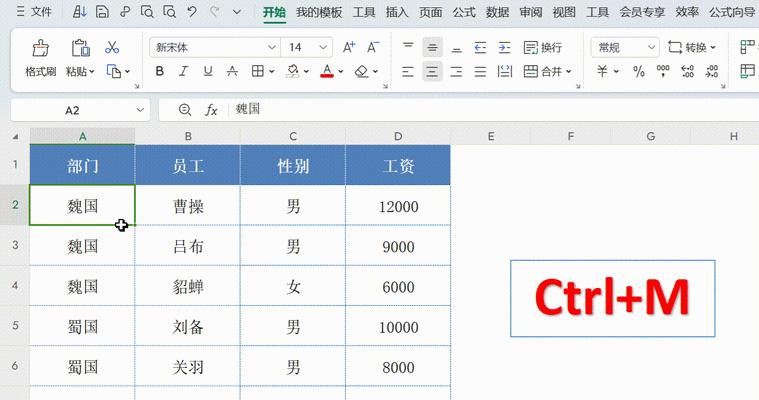The image size is (759, 400).
Task: Click the select-all corner triangle of the sheet
Action: (x=15, y=137)
